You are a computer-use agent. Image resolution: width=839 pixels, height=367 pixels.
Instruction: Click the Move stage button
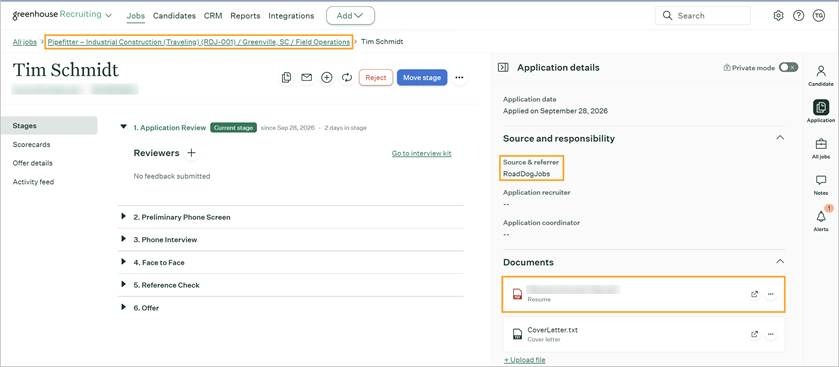coord(422,78)
